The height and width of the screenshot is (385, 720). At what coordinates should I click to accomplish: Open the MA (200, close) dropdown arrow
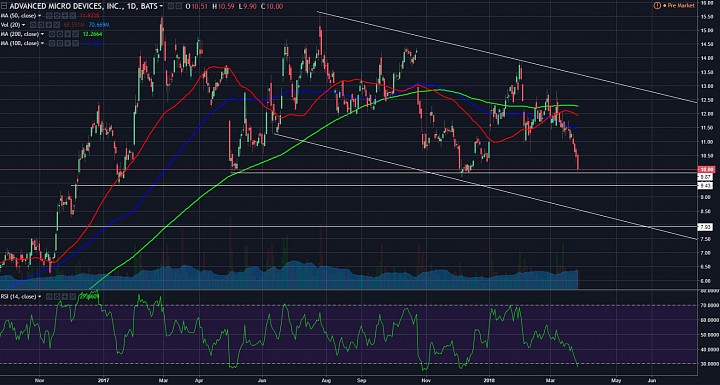[x=42, y=34]
